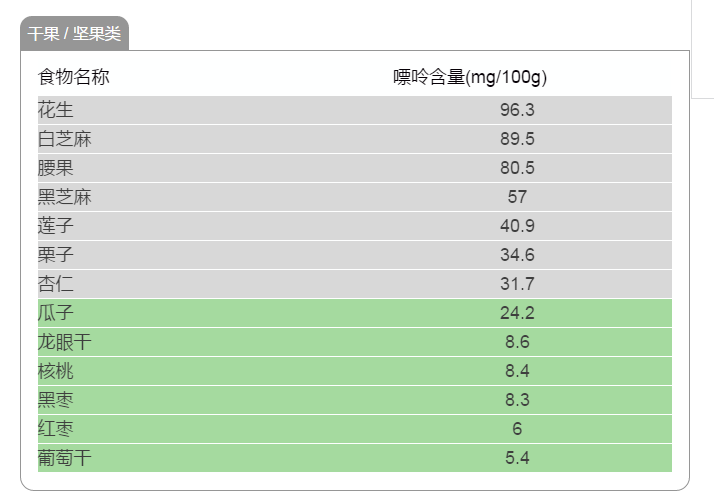
Task: Select the 干果 / 坚果类 tab
Action: [74, 33]
